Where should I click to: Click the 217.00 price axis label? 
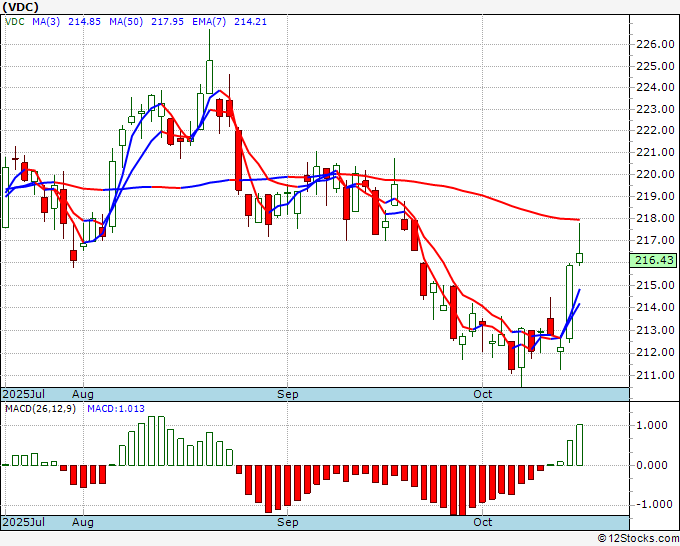point(655,240)
